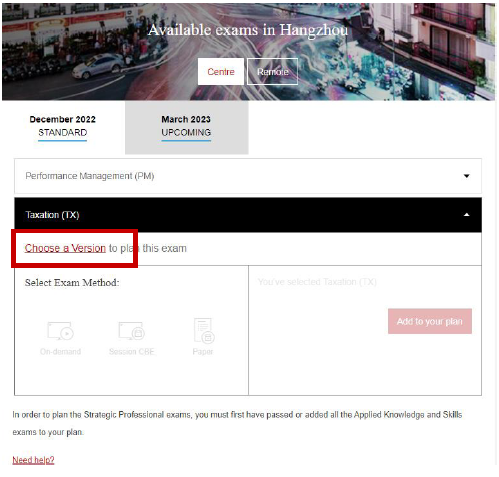This screenshot has height=477, width=499.
Task: Select the Session CBE exam icon
Action: [x=132, y=331]
